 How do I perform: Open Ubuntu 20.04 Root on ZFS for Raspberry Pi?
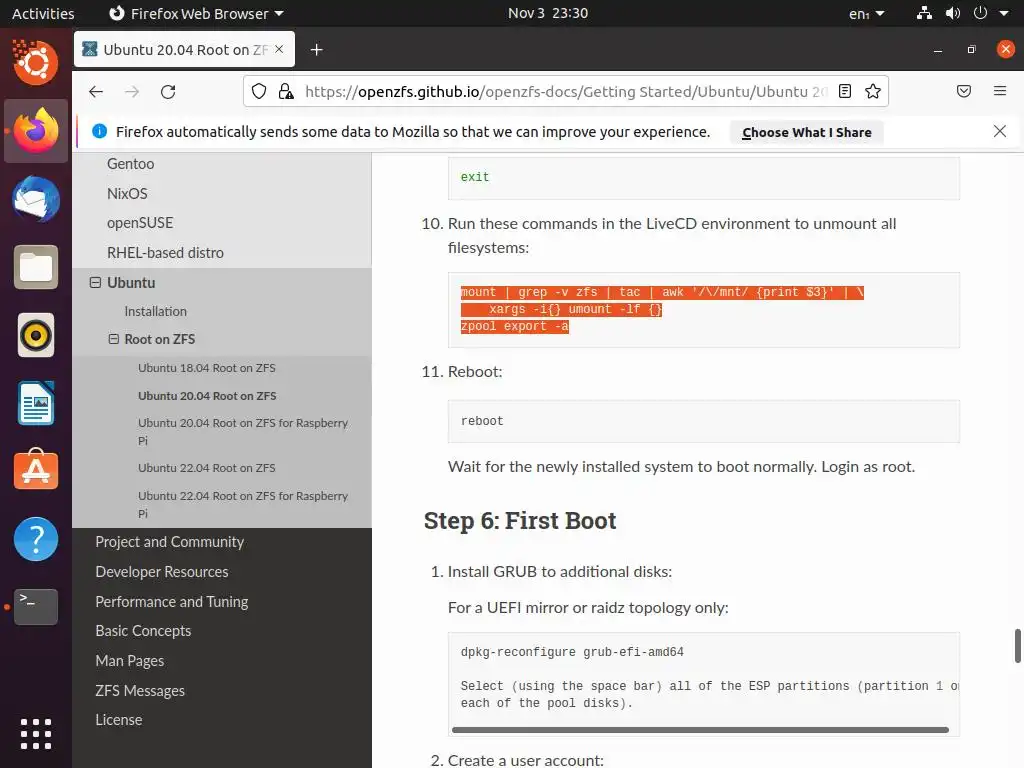tap(242, 432)
